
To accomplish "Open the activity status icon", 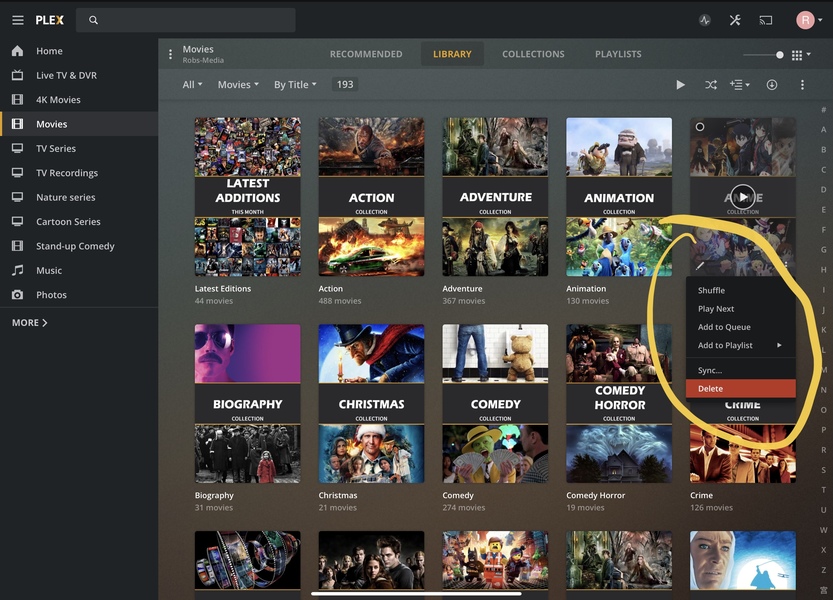I will (x=704, y=20).
